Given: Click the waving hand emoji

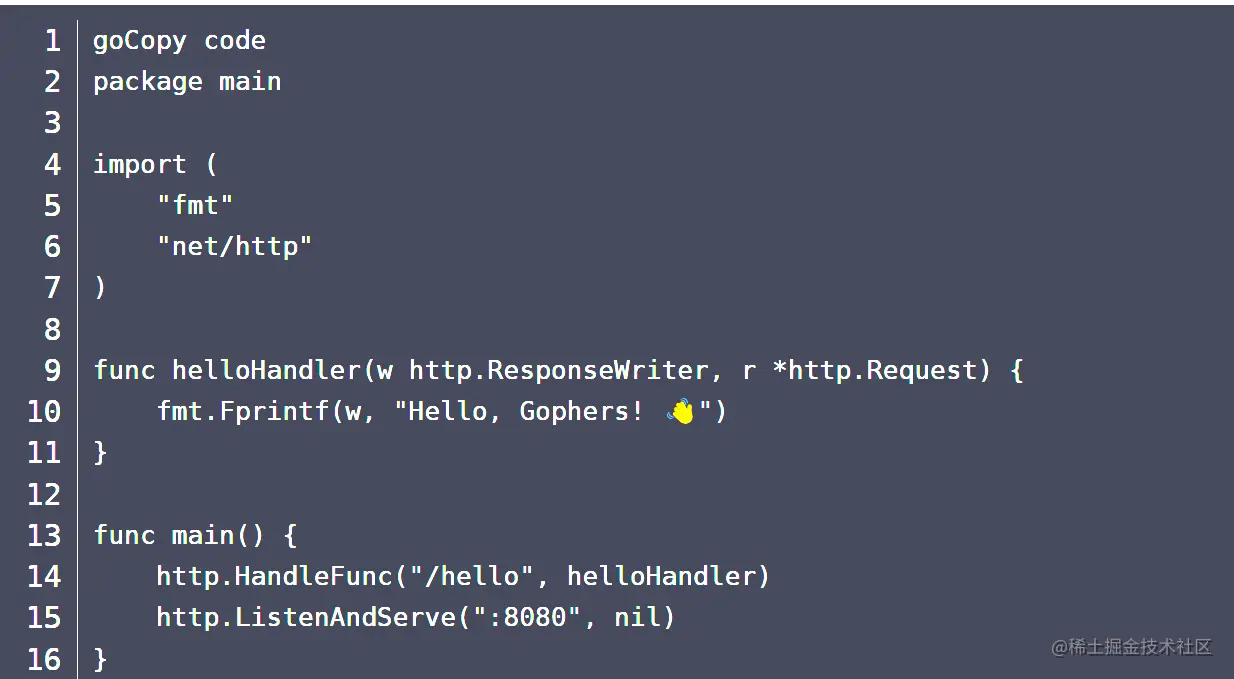Looking at the screenshot, I should point(681,411).
